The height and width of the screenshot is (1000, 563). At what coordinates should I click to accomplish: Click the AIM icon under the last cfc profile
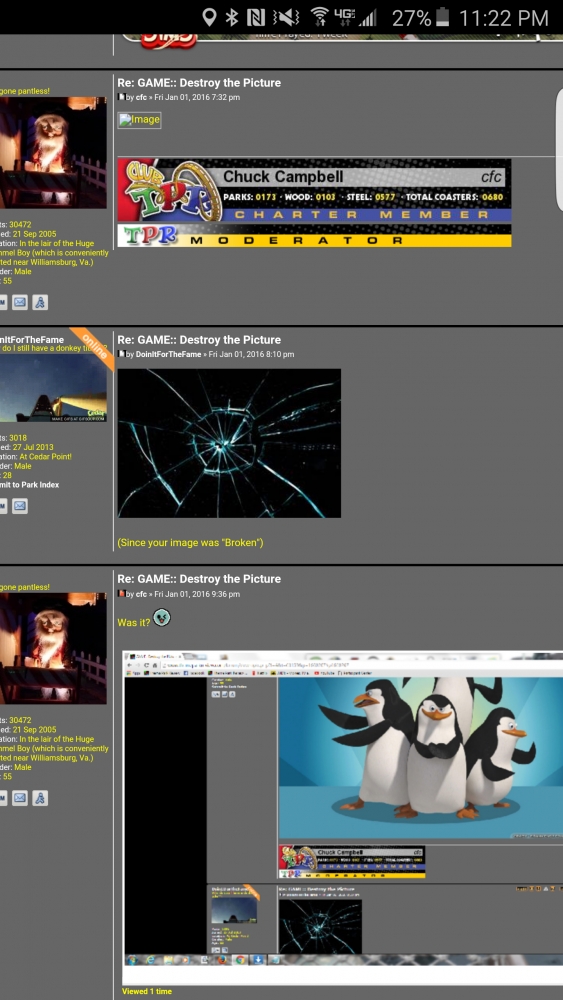point(40,798)
